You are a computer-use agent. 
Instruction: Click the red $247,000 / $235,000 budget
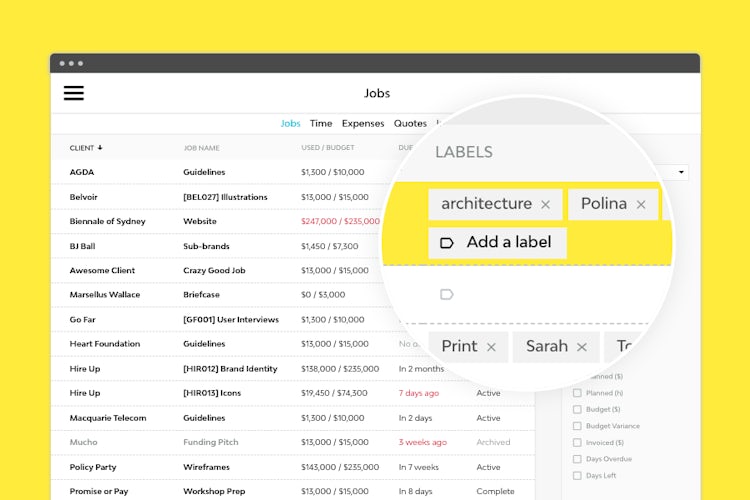coord(340,222)
